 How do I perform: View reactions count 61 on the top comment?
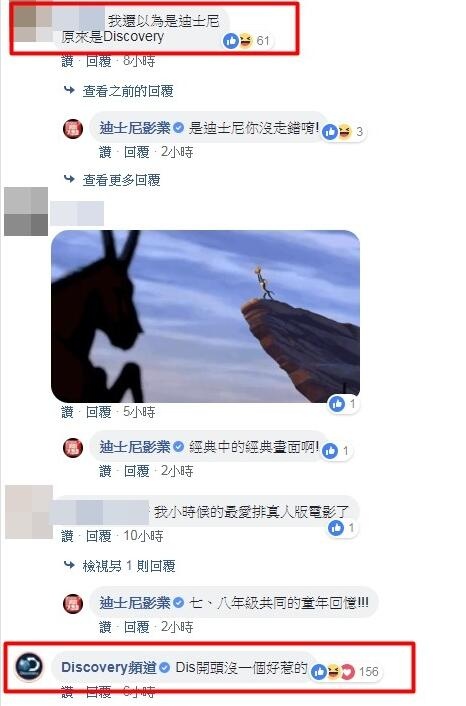(247, 41)
